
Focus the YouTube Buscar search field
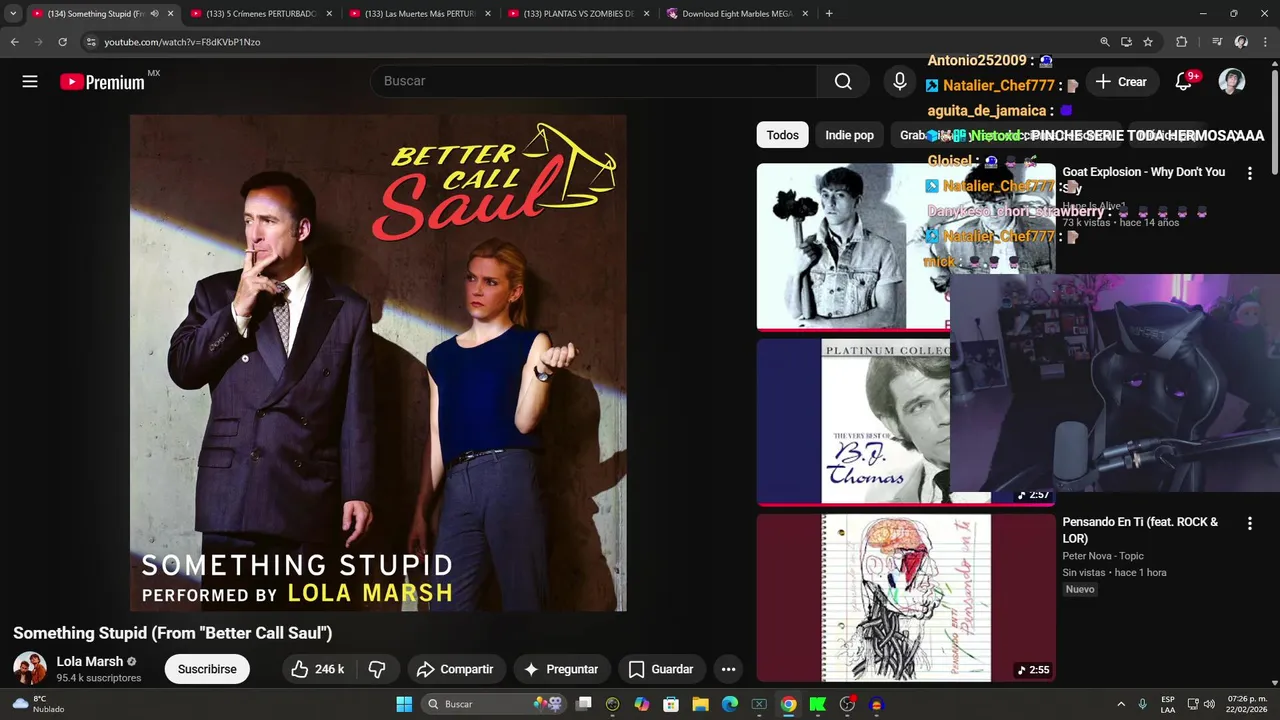click(593, 81)
